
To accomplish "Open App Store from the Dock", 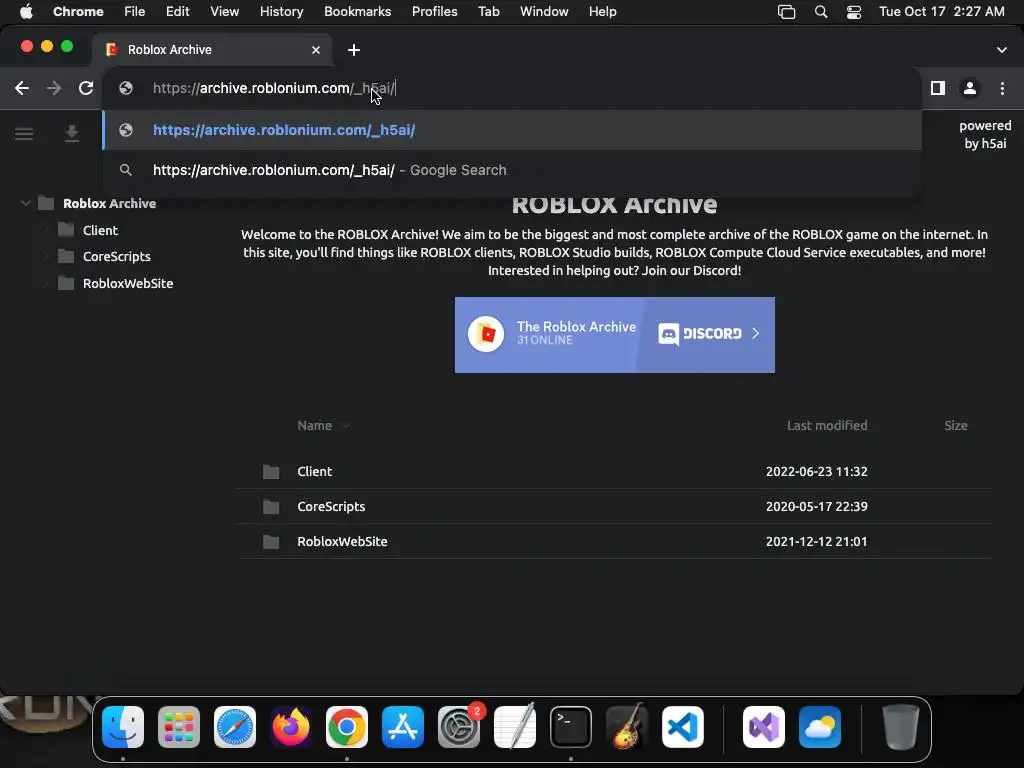I will point(403,727).
